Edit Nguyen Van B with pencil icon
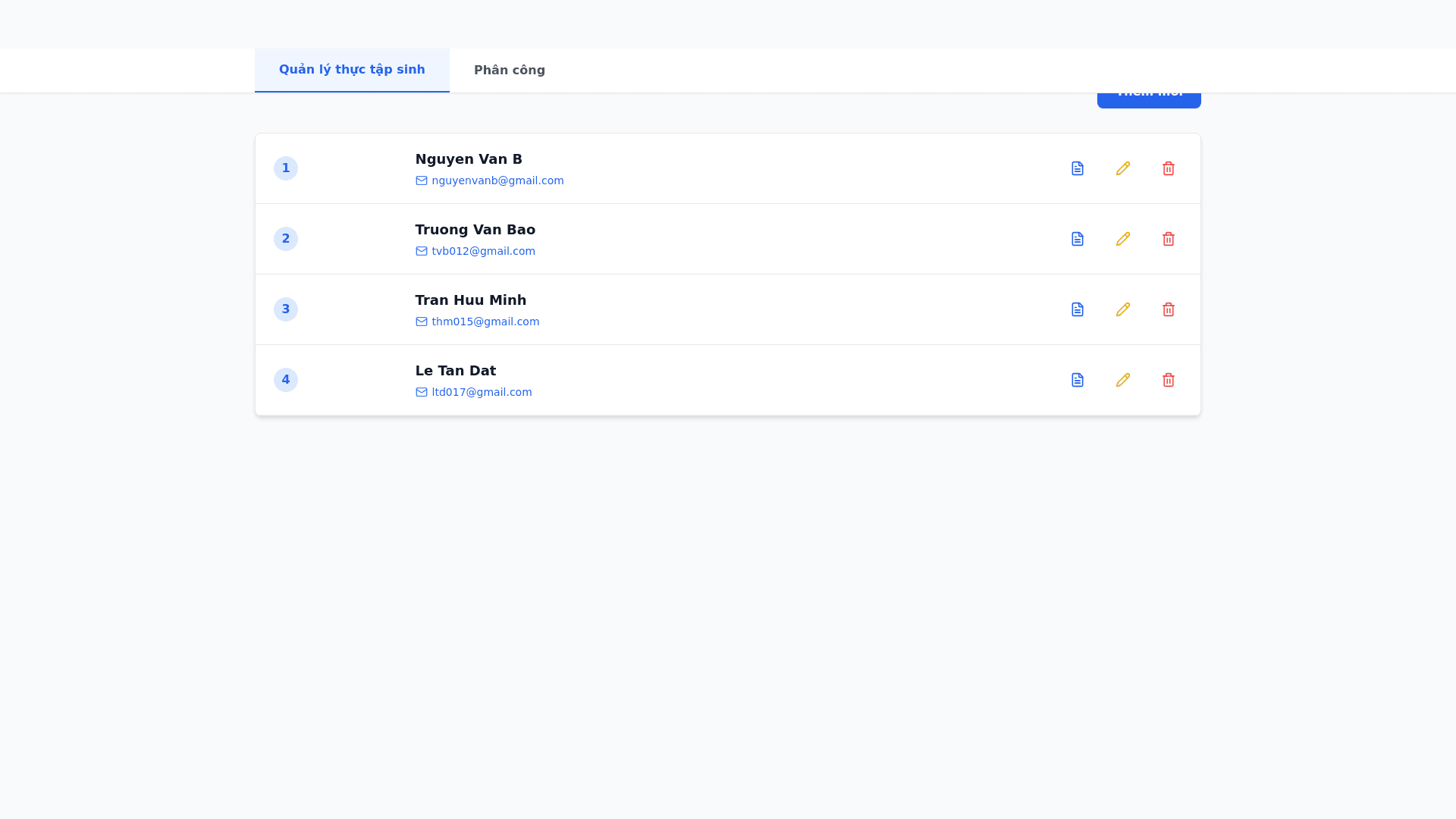The width and height of the screenshot is (1456, 819). [1122, 168]
